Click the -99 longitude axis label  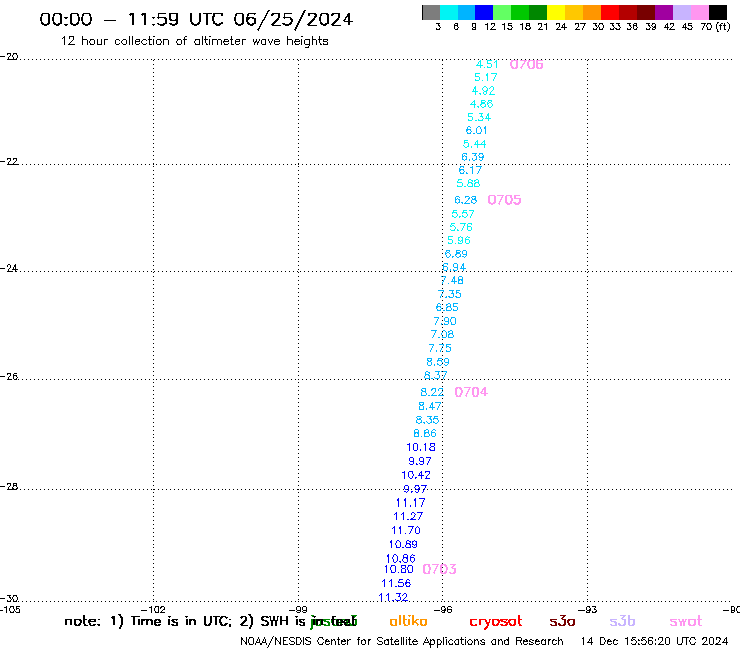298,609
